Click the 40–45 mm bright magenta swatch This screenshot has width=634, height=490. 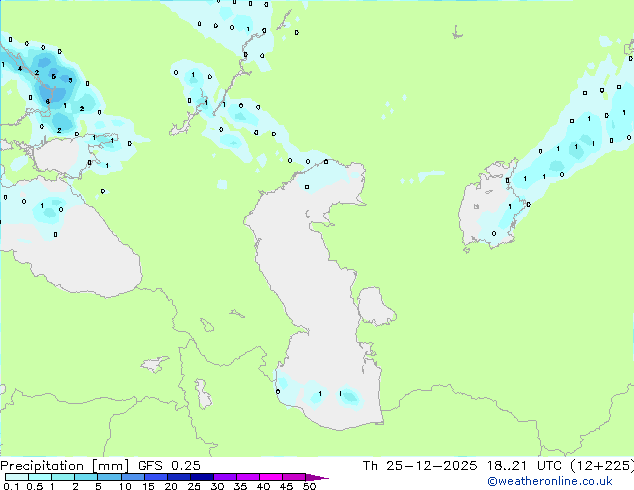click(271, 477)
